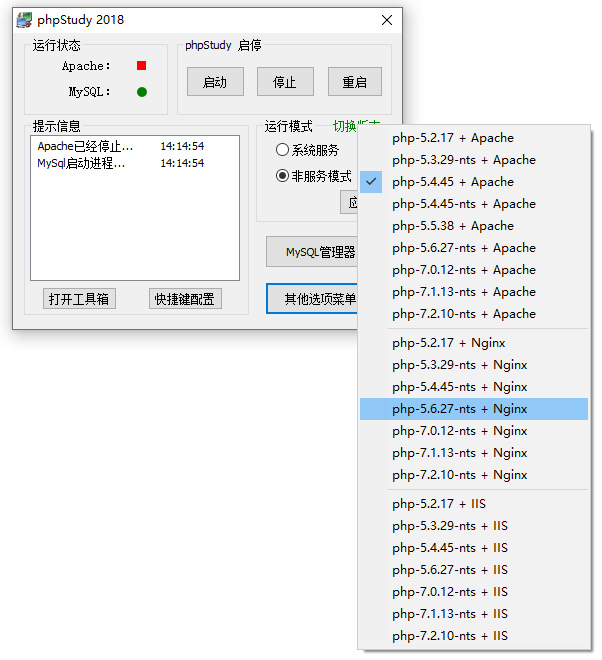The height and width of the screenshot is (660, 602).
Task: Select highlighted php-5.6.27-nts + Nginx
Action: 474,409
